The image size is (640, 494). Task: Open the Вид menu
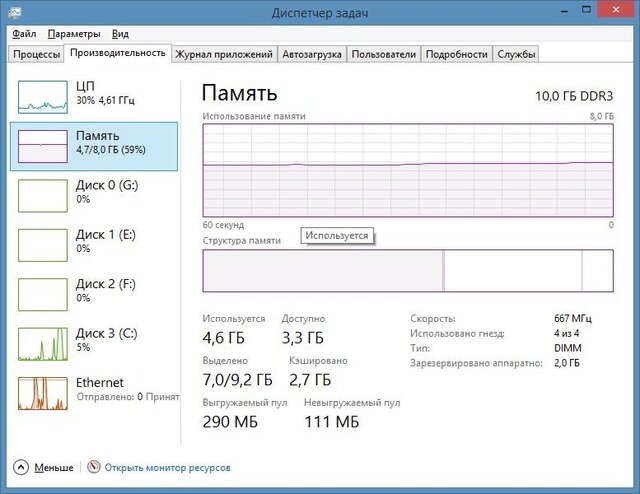point(120,33)
